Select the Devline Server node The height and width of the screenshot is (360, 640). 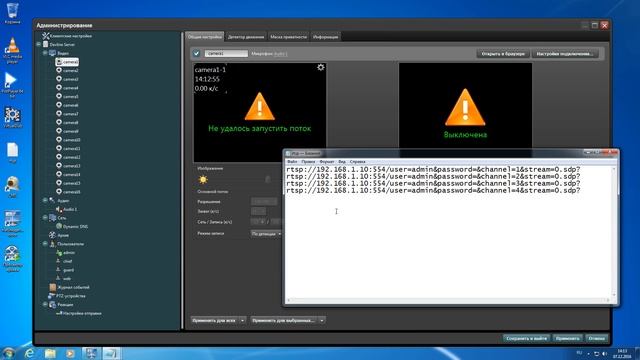(x=62, y=44)
